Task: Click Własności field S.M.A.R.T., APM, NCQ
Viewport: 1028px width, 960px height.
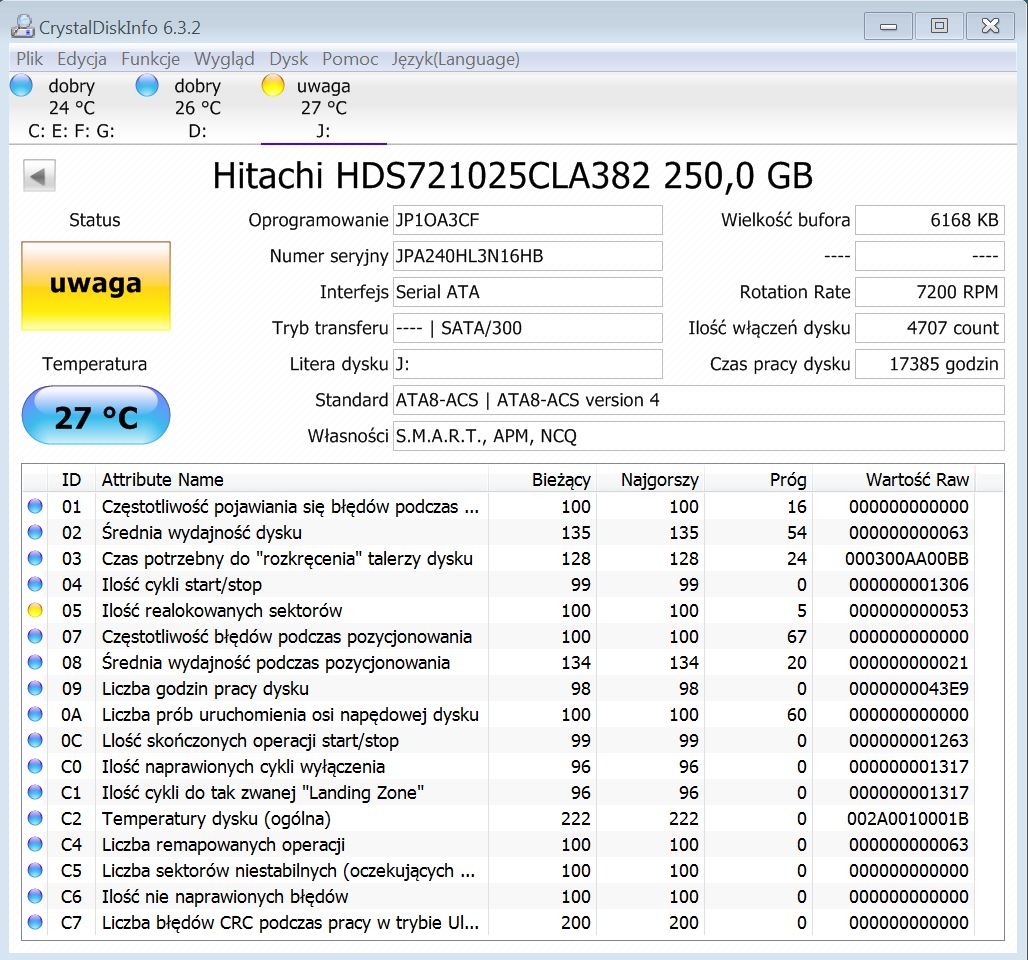Action: click(x=699, y=436)
